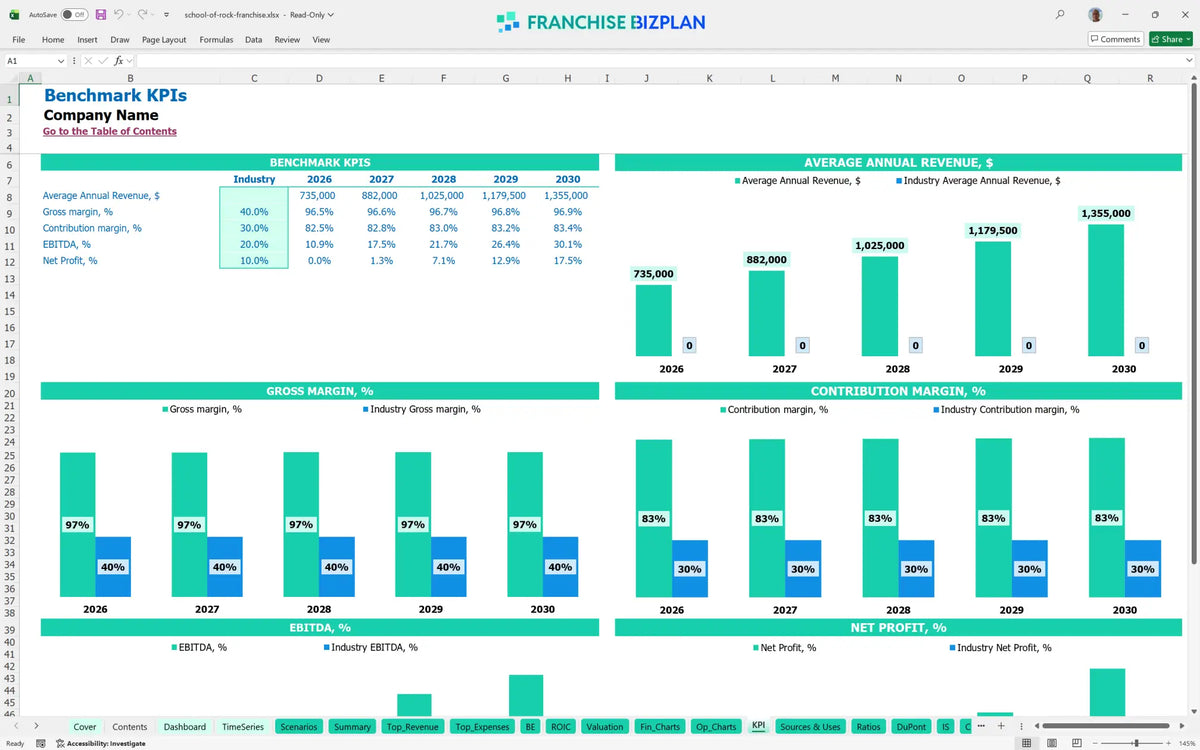
Task: Click Accessibility: Investigate in status bar
Action: [100, 743]
